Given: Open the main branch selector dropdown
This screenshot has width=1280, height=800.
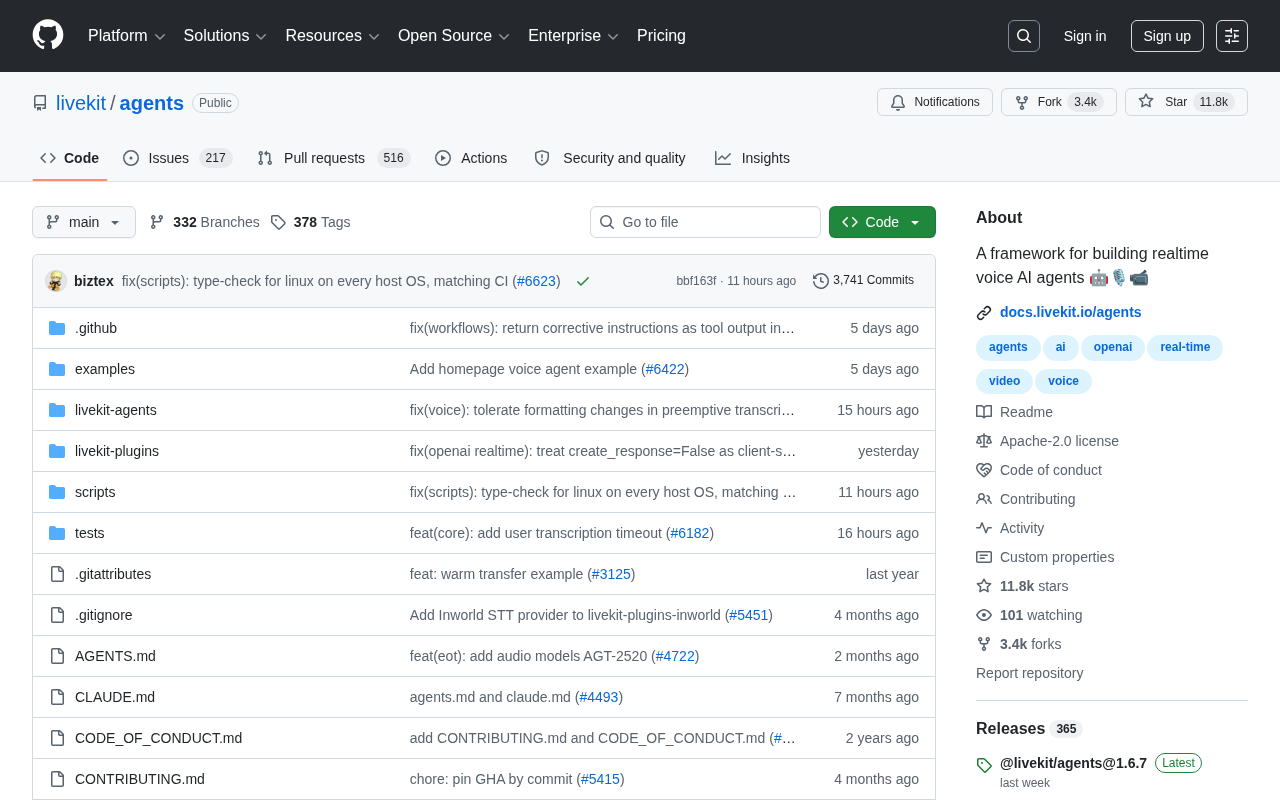Looking at the screenshot, I should (x=84, y=222).
